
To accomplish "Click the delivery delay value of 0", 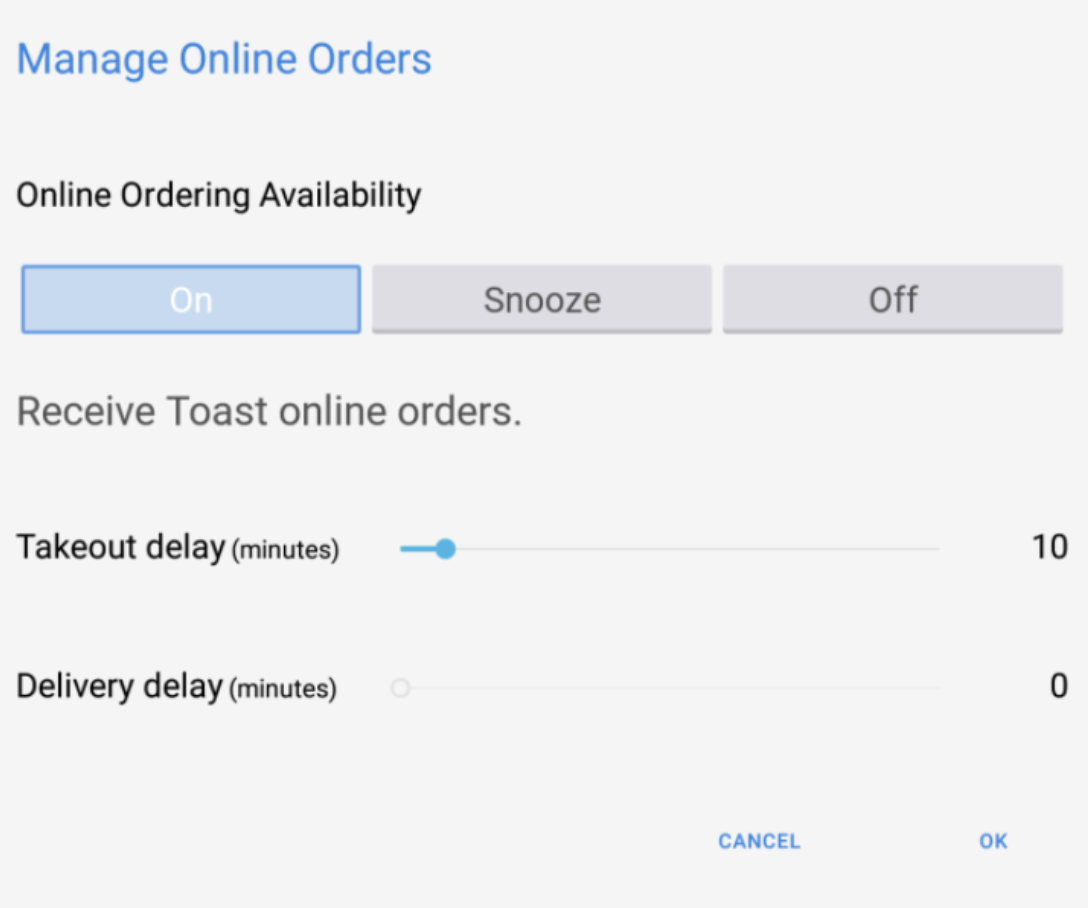I will tap(1057, 685).
